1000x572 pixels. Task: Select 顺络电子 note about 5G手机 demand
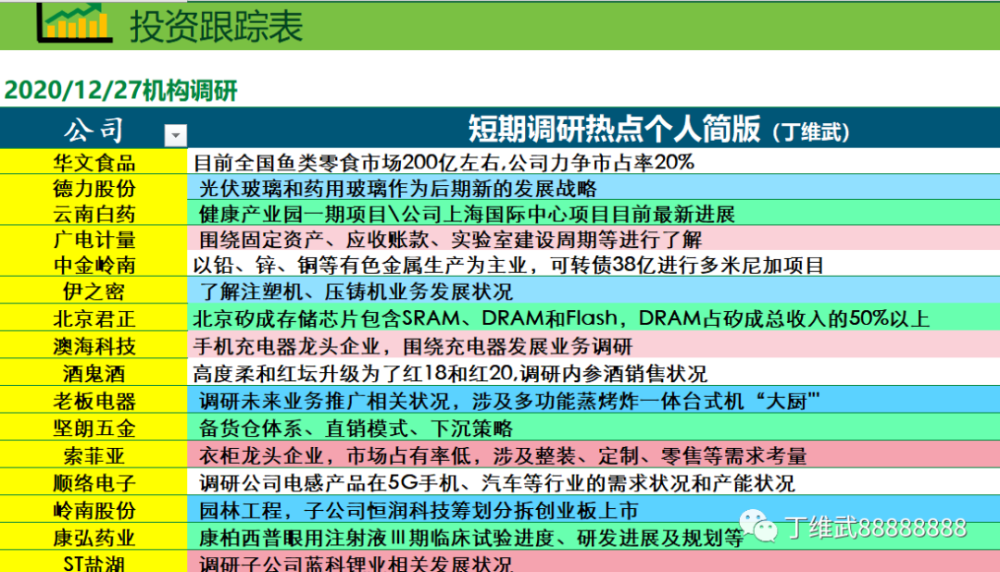pyautogui.click(x=497, y=482)
